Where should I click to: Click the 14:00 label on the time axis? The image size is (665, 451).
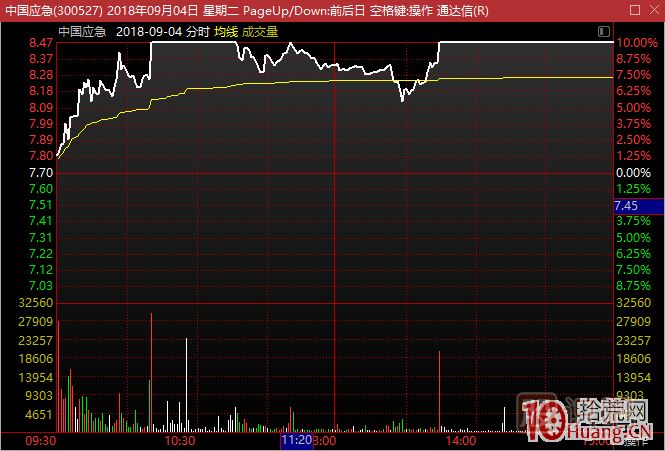click(x=460, y=439)
